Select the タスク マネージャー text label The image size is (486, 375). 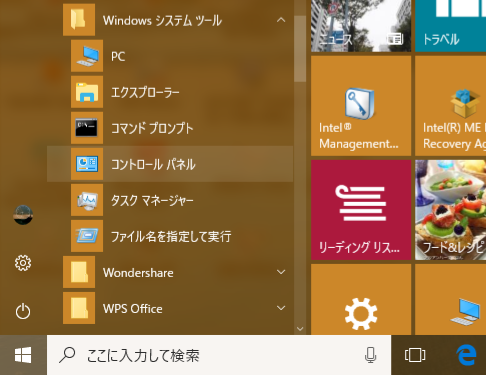(x=152, y=200)
